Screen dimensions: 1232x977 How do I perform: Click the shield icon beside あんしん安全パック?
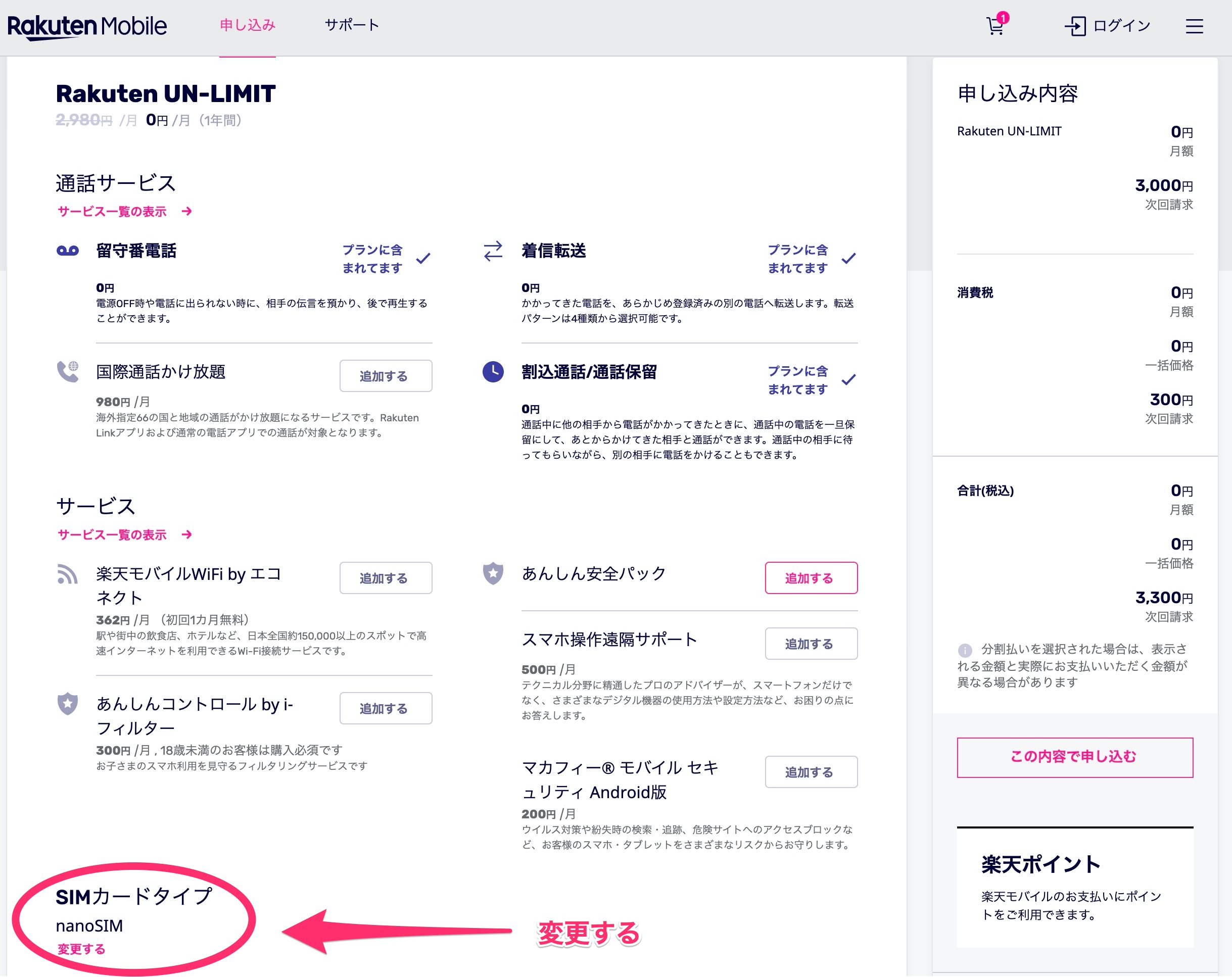click(x=493, y=573)
